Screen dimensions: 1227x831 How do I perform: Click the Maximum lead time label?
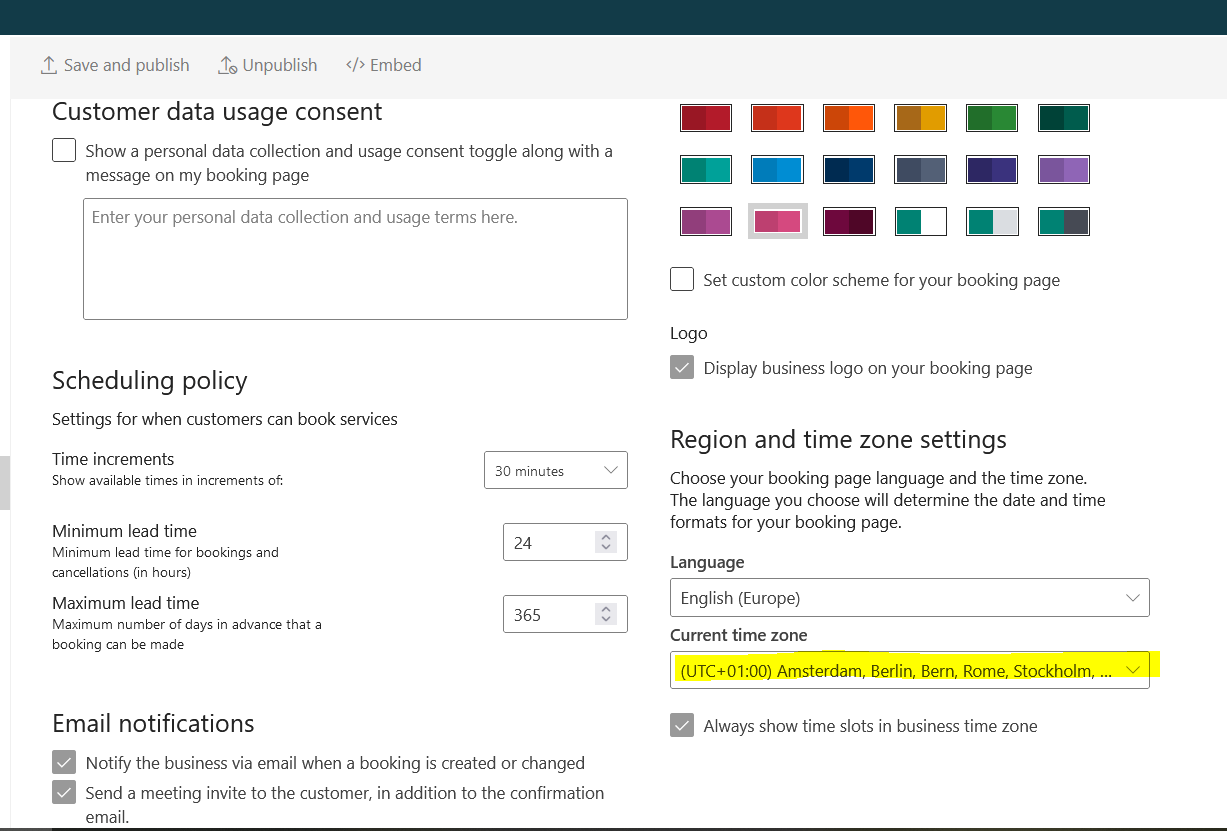pos(126,603)
